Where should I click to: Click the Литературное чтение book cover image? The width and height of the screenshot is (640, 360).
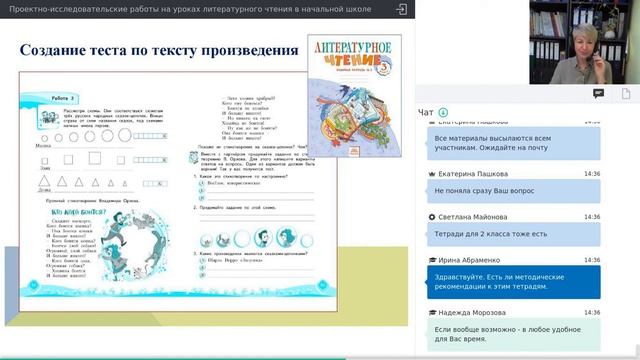pos(354,96)
